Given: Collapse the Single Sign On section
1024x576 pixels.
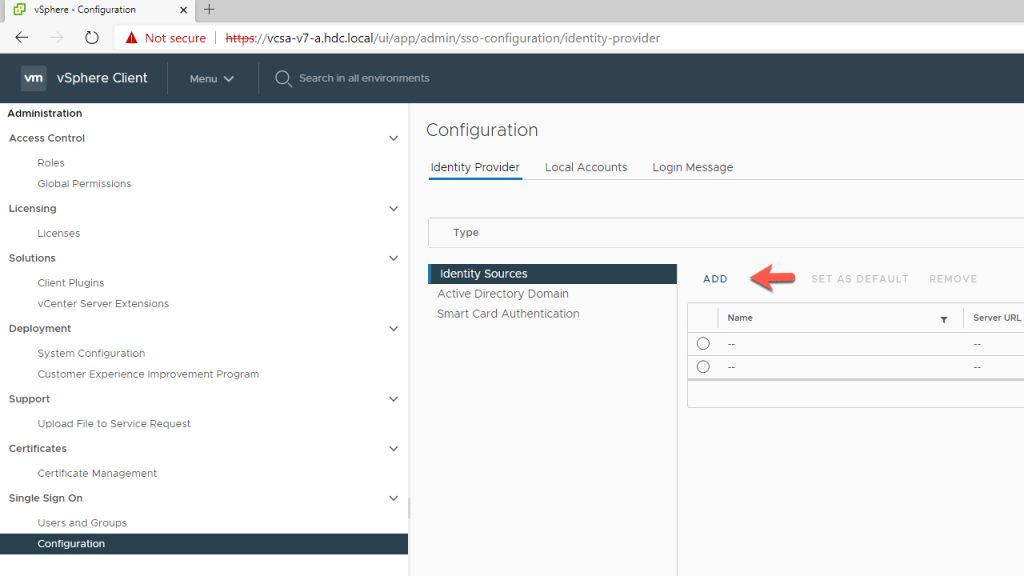Looking at the screenshot, I should pos(393,498).
